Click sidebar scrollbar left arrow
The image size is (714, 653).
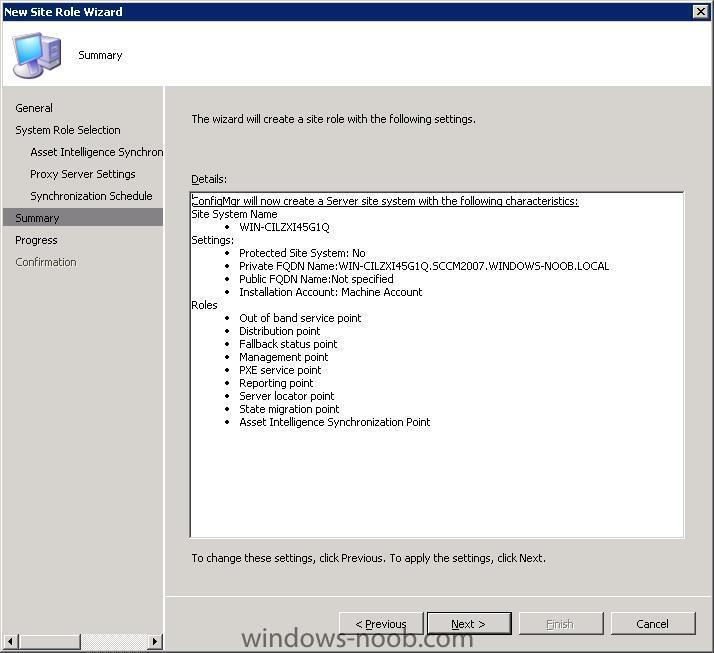point(10,641)
